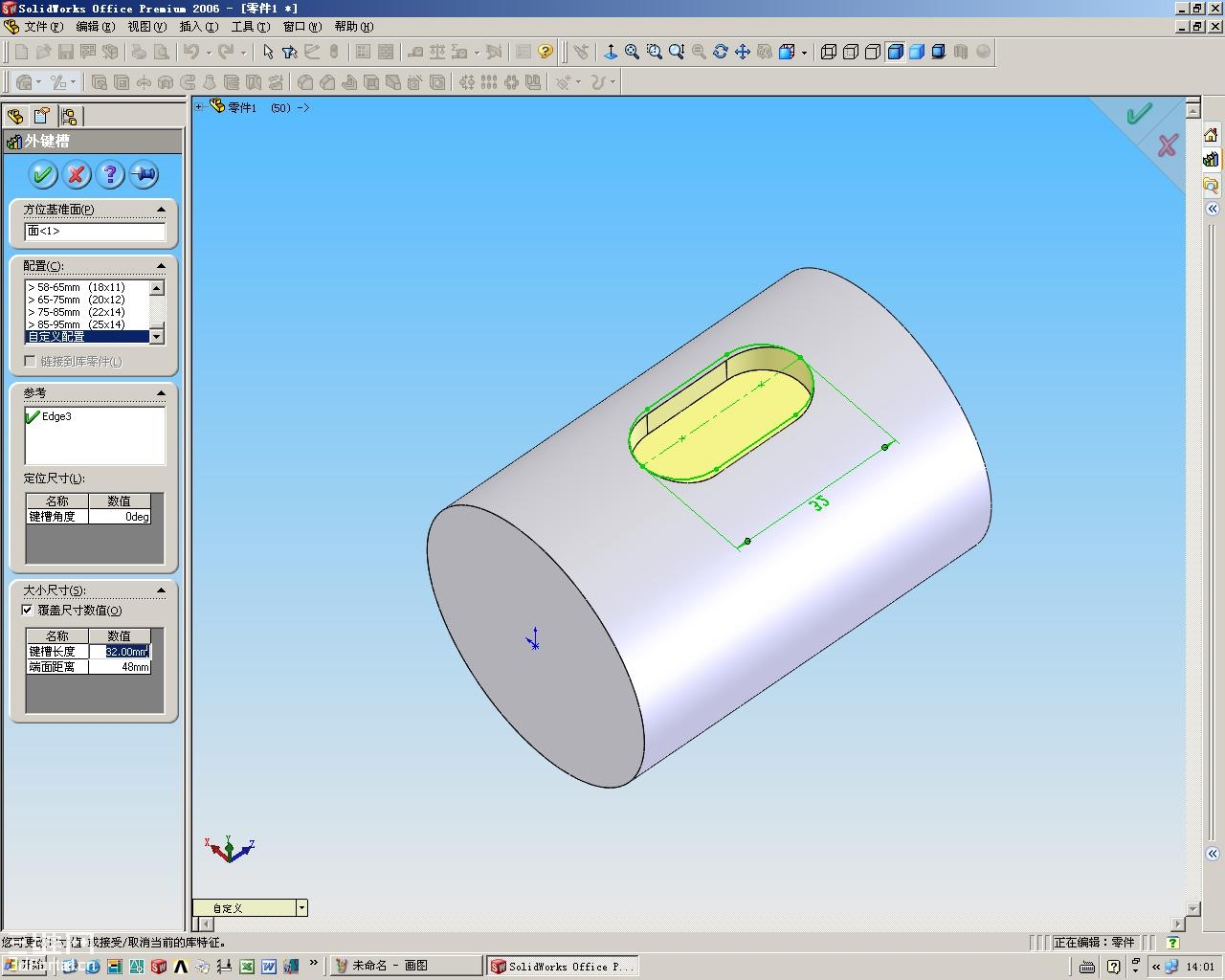Click the lower double-chevron beside the vertical scrollbar
The height and width of the screenshot is (980, 1225).
(x=1212, y=854)
